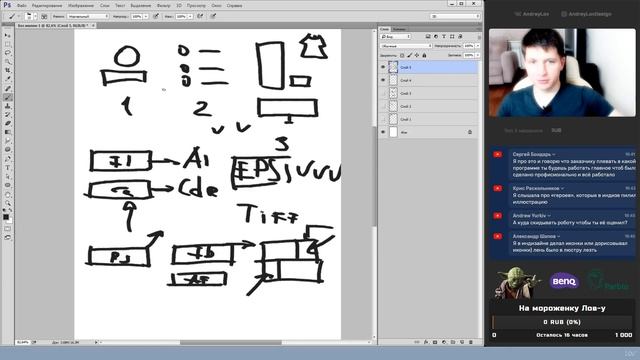Screen dimensions: 640x360
Task: Filter layers by adjustment layer icon
Action: [436, 37]
